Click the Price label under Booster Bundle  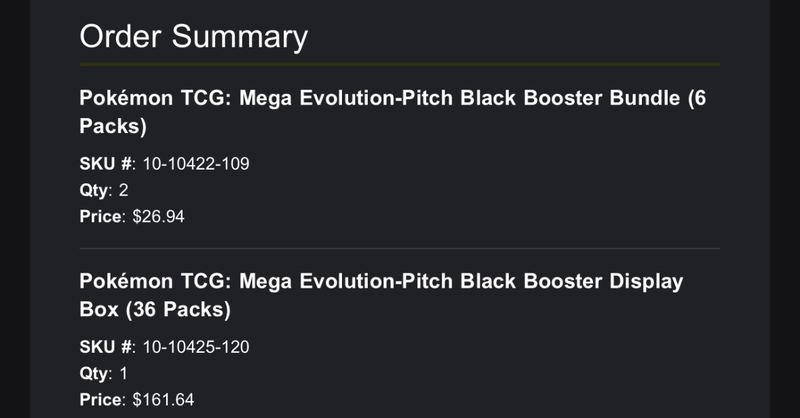(x=101, y=217)
